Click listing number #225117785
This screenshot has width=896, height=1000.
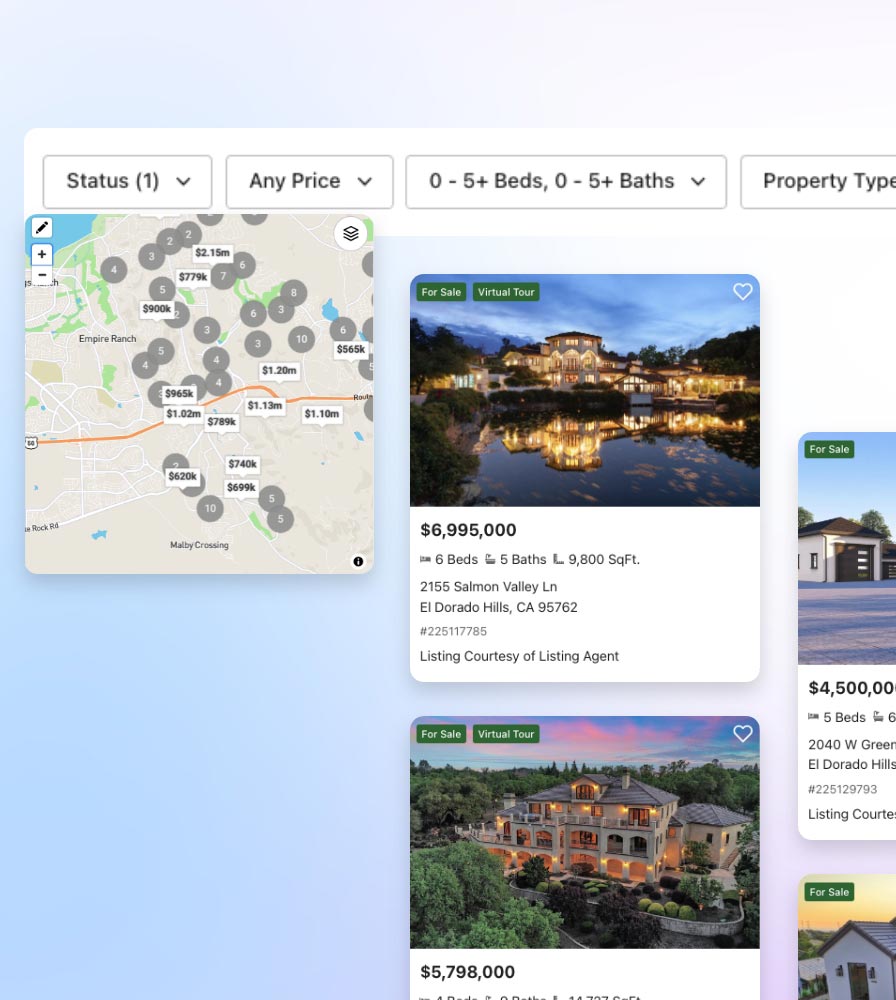pos(453,631)
